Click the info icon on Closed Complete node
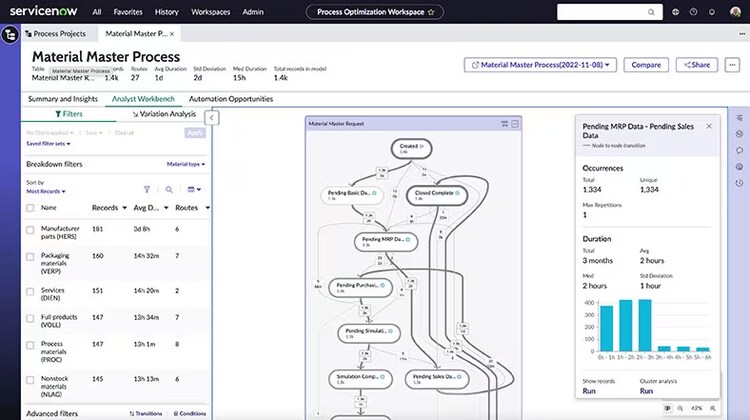Image resolution: width=750 pixels, height=420 pixels. (457, 193)
